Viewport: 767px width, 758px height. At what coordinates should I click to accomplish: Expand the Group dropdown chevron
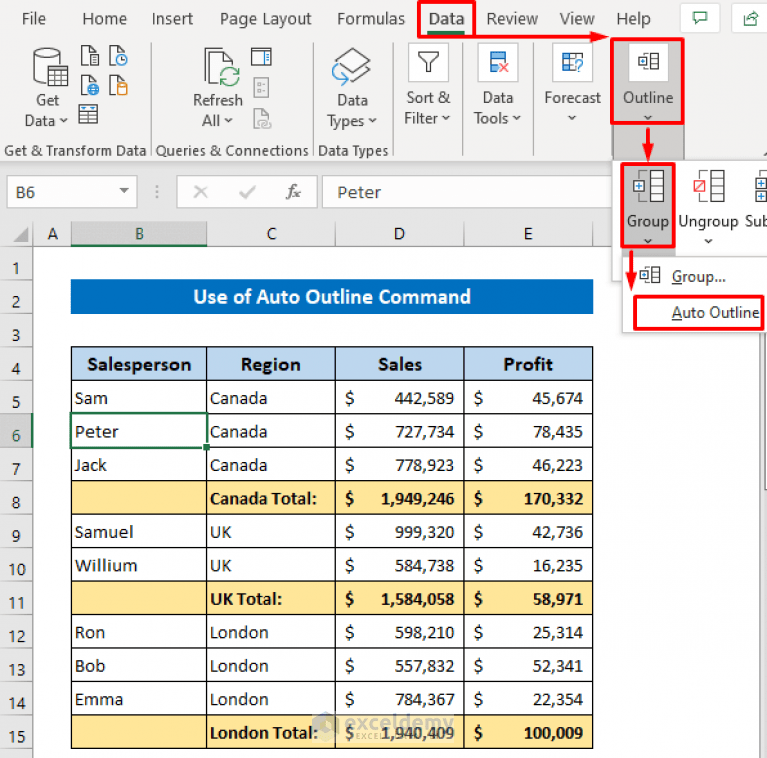coord(648,241)
